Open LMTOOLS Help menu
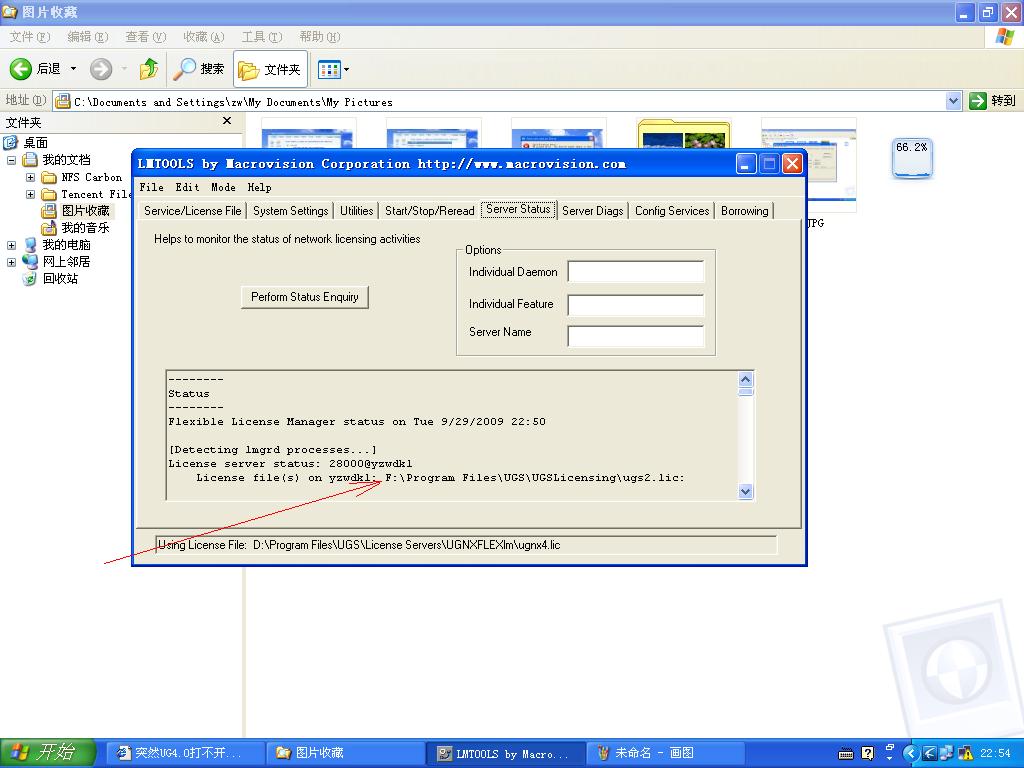 (259, 187)
